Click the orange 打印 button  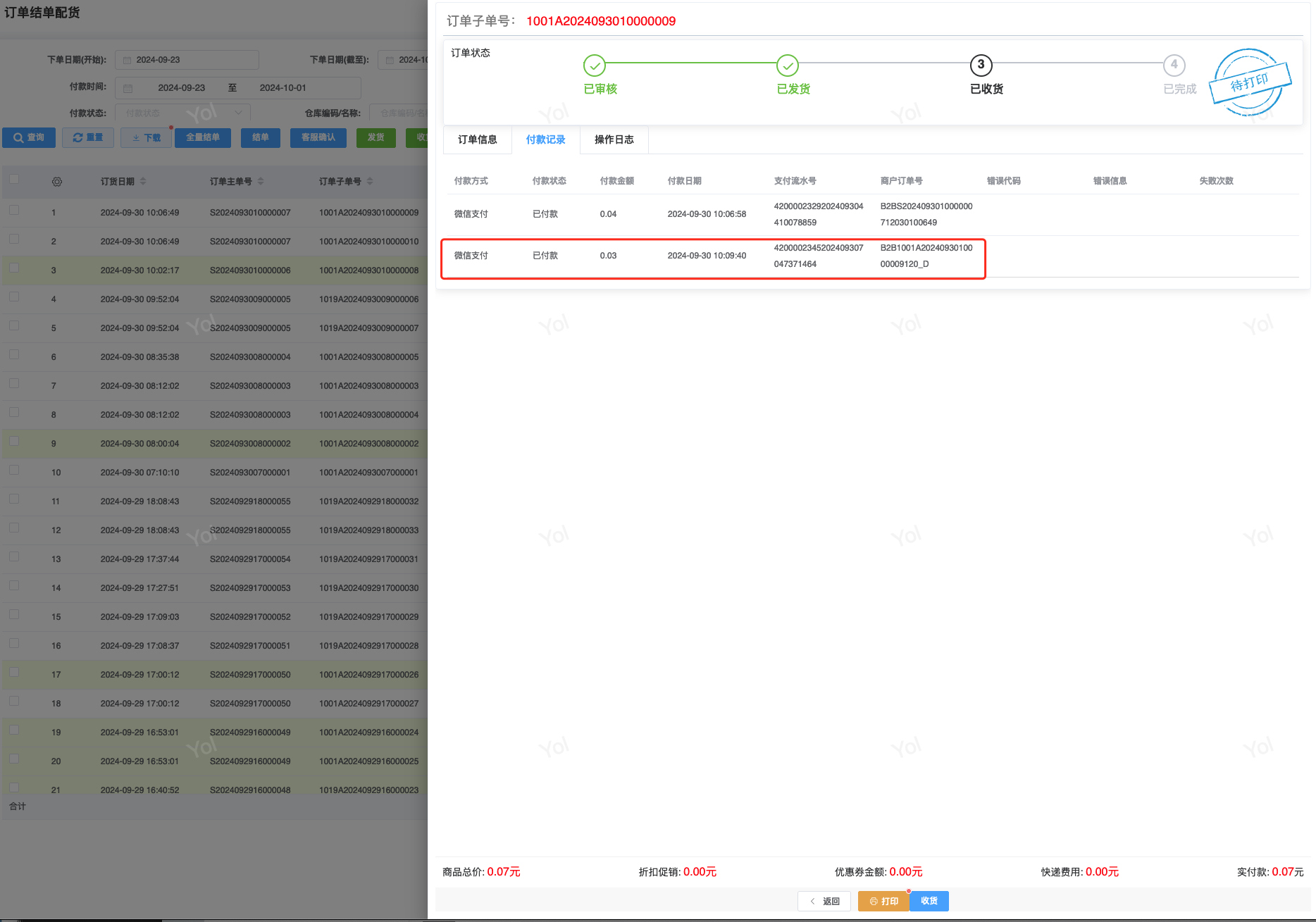point(883,901)
